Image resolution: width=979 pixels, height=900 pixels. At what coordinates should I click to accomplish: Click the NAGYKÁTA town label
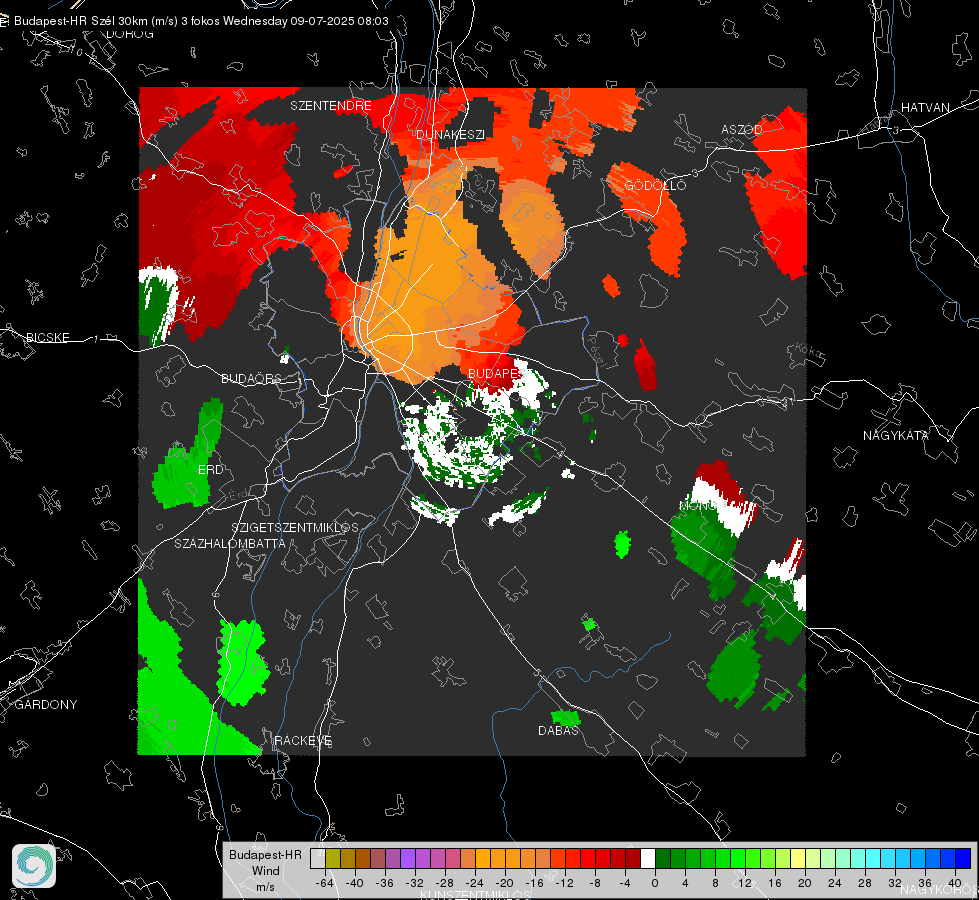[896, 435]
